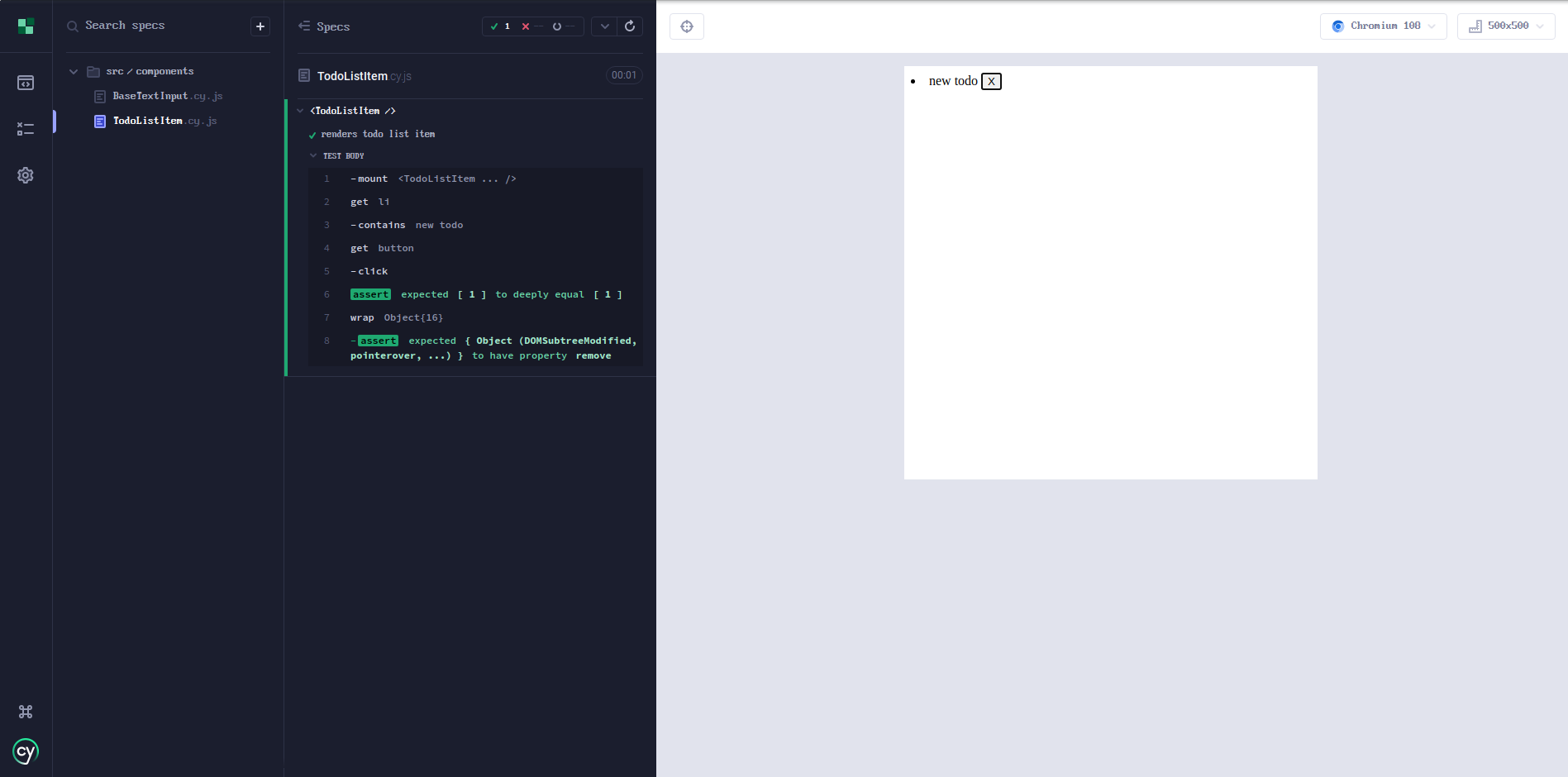Click the Cypress logo icon
The width and height of the screenshot is (1568, 777).
pos(26,751)
